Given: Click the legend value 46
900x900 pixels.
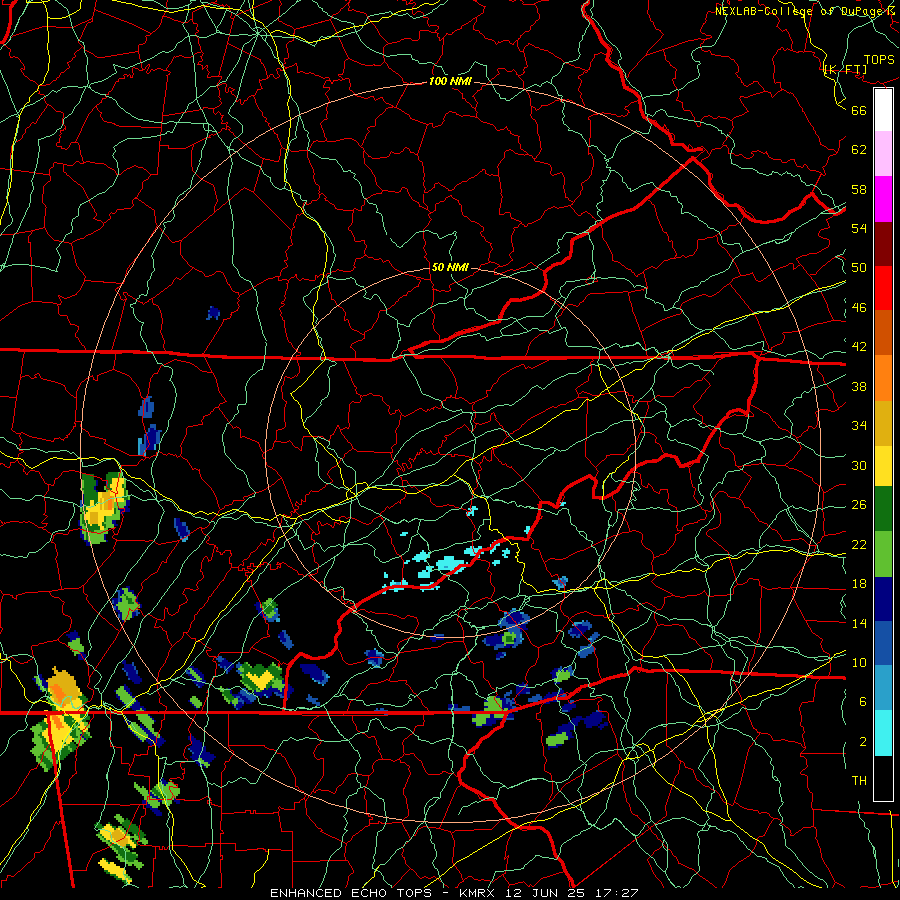Looking at the screenshot, I should tap(859, 308).
